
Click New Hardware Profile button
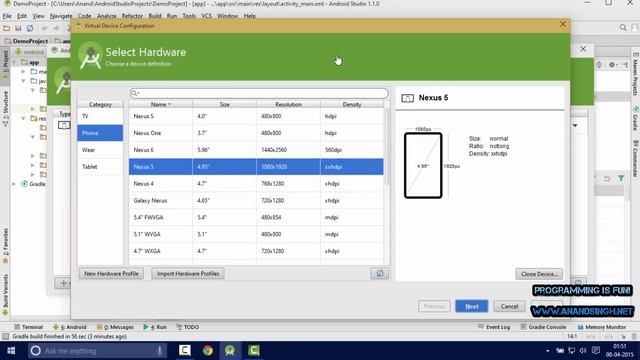[x=111, y=273]
